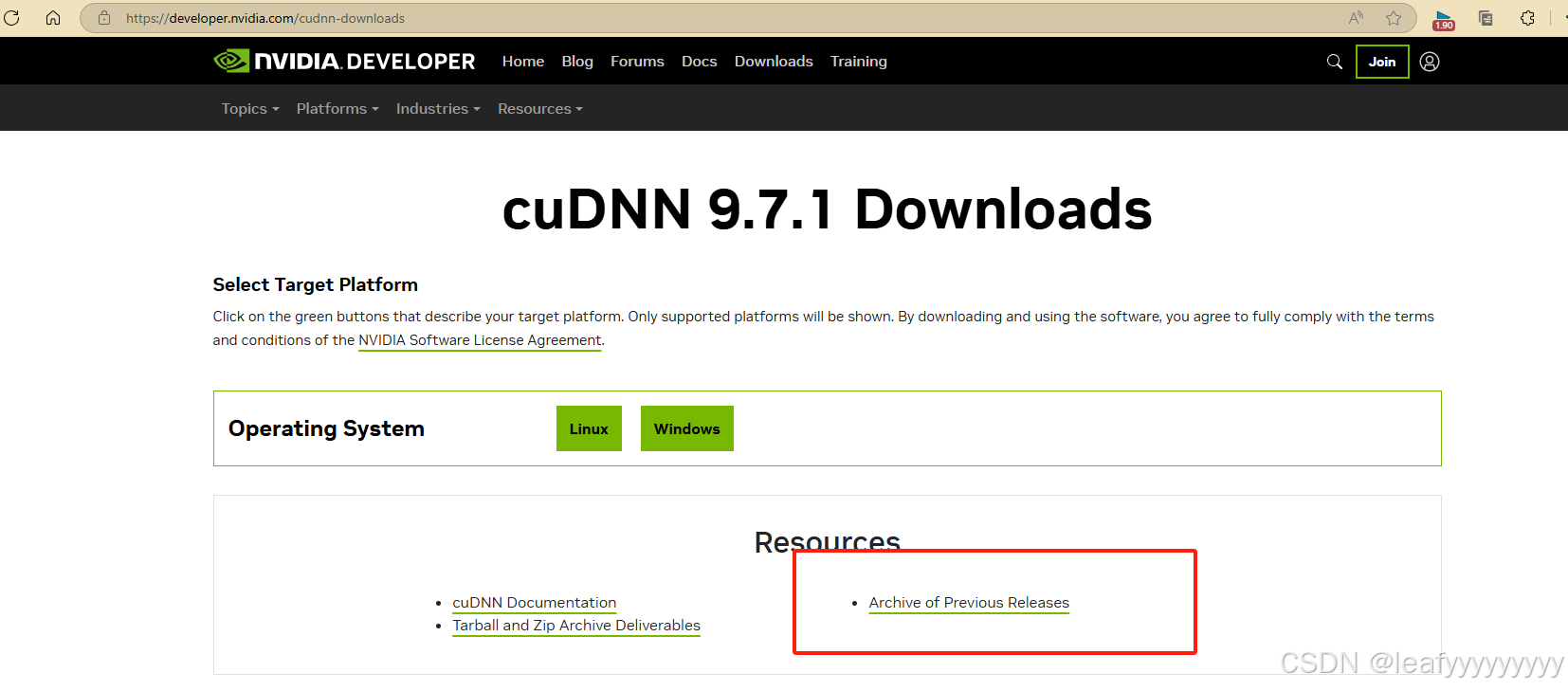Click the green Join button
1568x691 pixels.
1382,62
